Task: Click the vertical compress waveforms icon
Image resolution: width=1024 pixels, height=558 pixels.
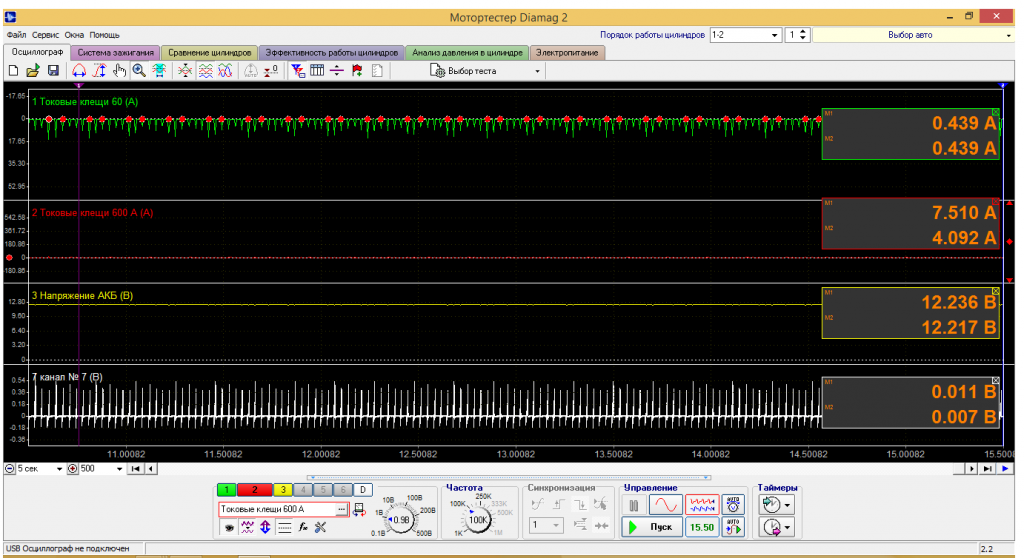Action: click(x=185, y=71)
